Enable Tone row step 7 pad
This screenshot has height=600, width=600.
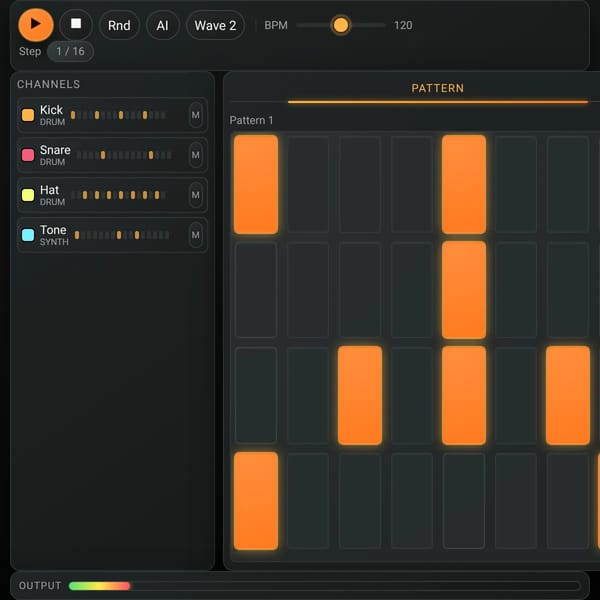click(568, 501)
